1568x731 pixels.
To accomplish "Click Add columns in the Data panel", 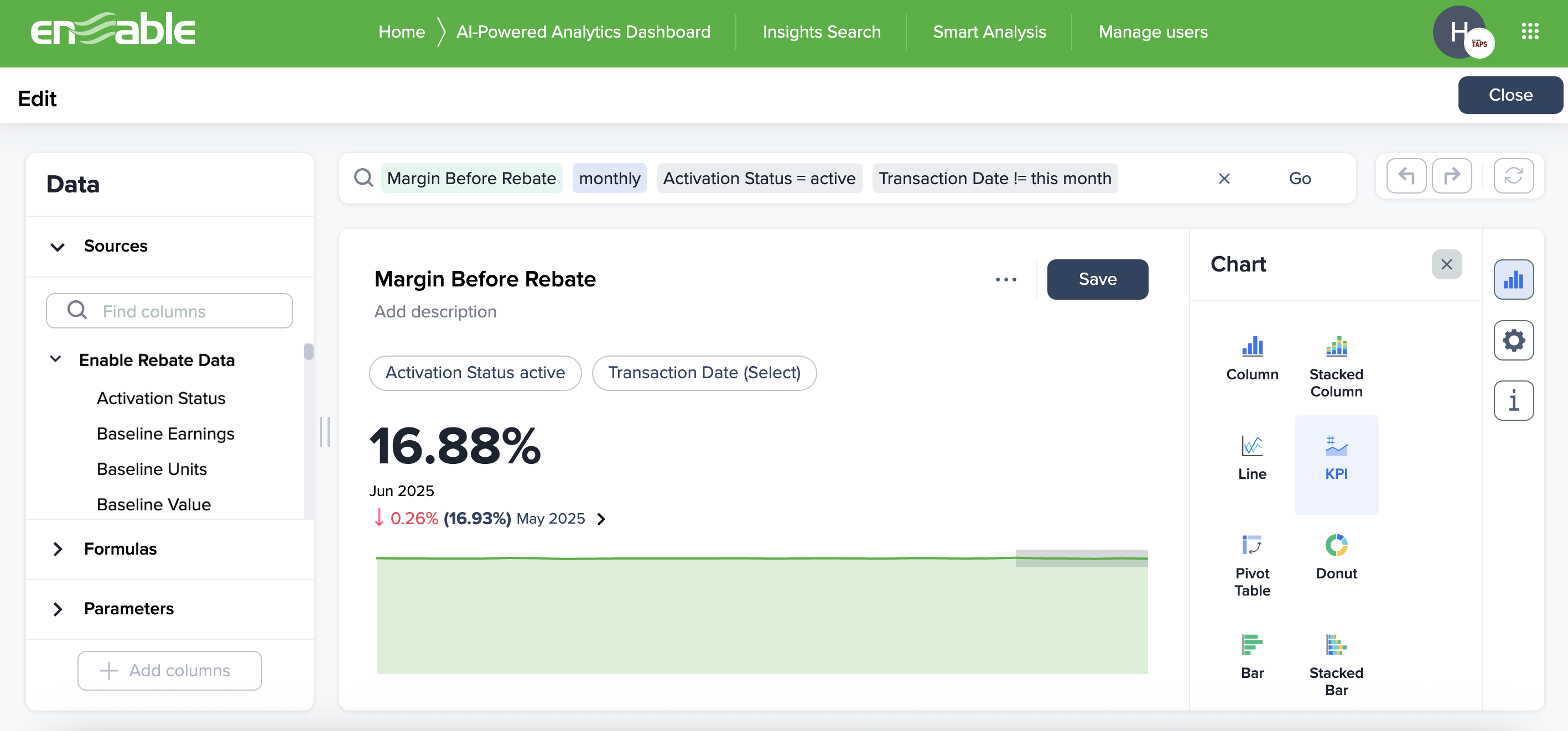I will pyautogui.click(x=169, y=670).
